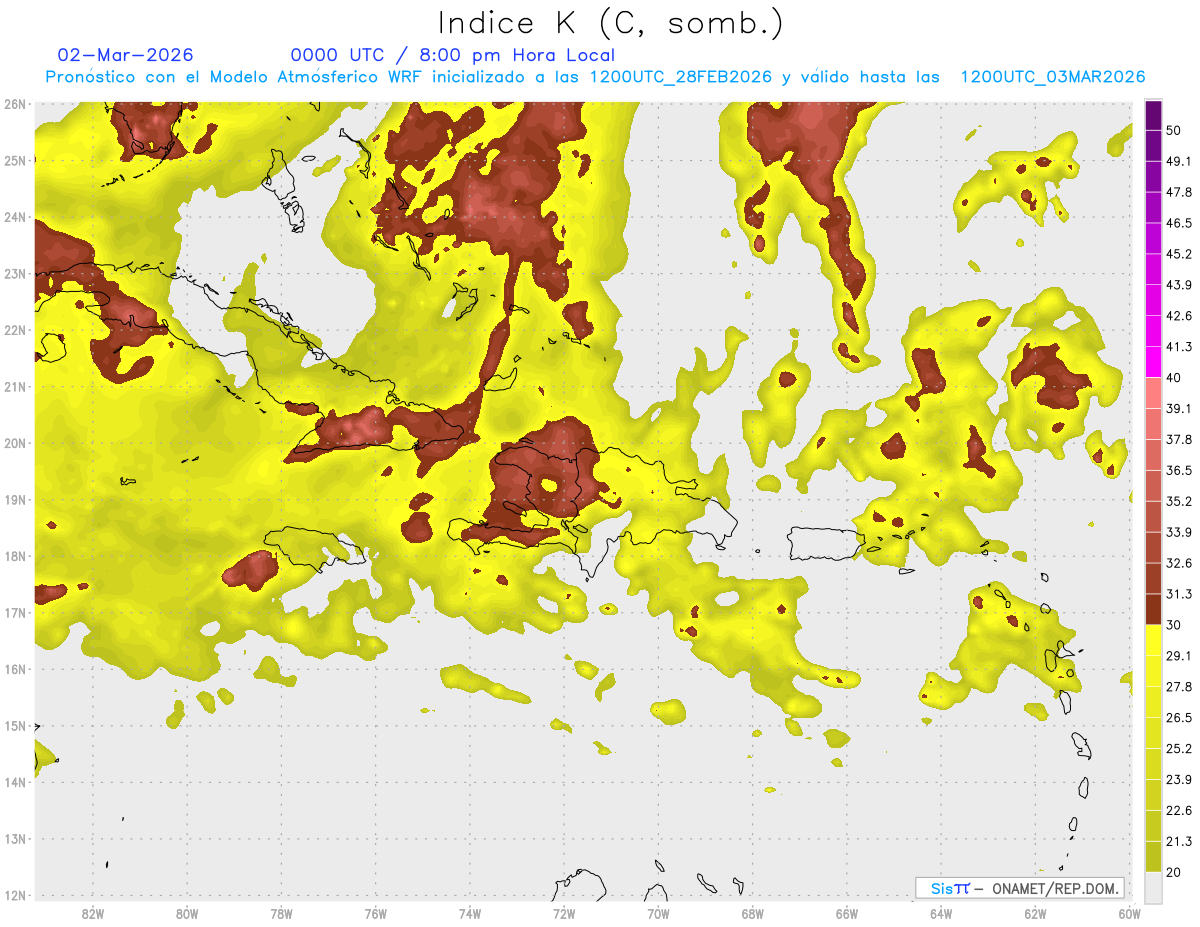Click the longitude label '66W'
The height and width of the screenshot is (927, 1200).
coord(847,914)
